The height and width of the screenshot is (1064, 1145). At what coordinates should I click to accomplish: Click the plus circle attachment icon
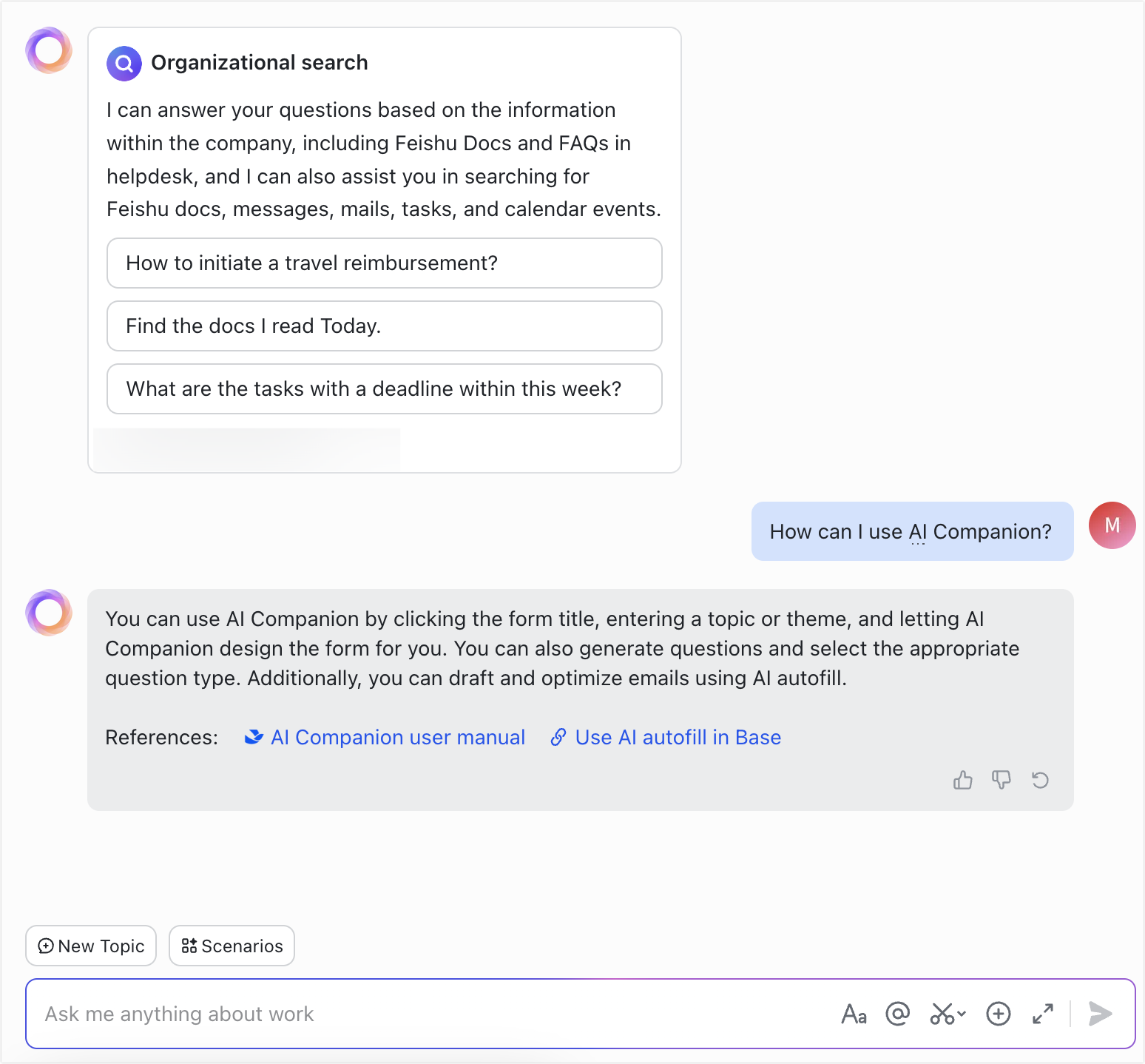click(998, 1014)
